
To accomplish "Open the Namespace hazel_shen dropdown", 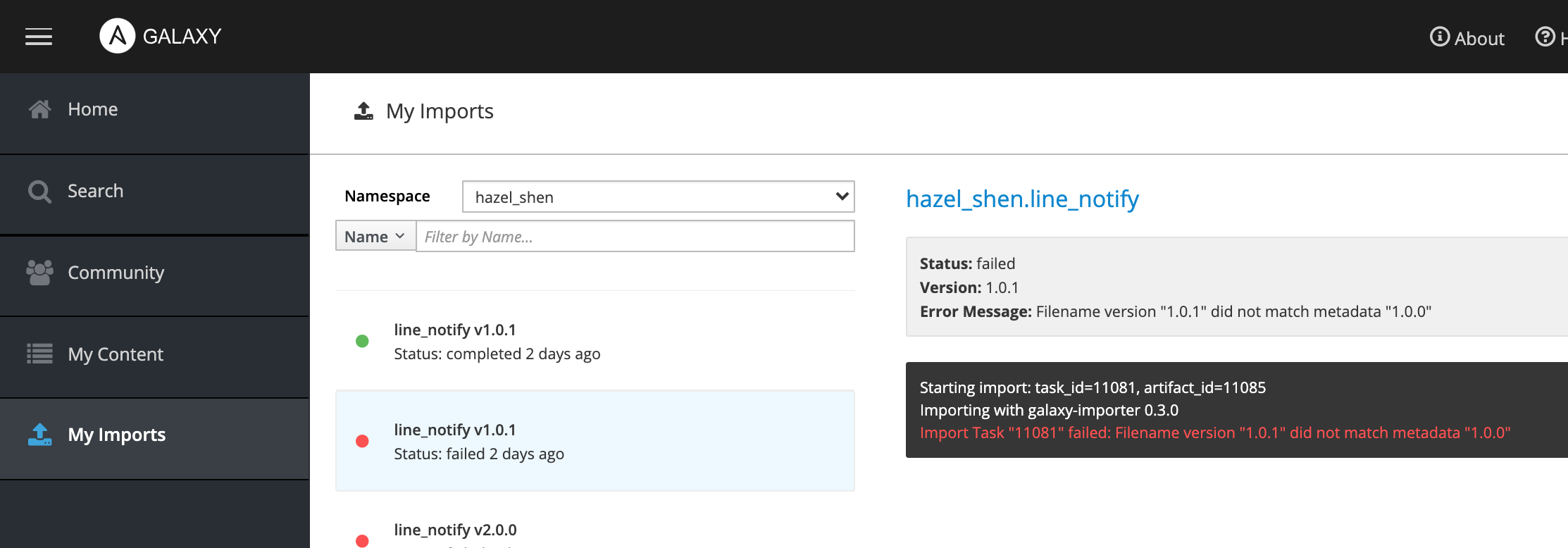I will (x=658, y=197).
